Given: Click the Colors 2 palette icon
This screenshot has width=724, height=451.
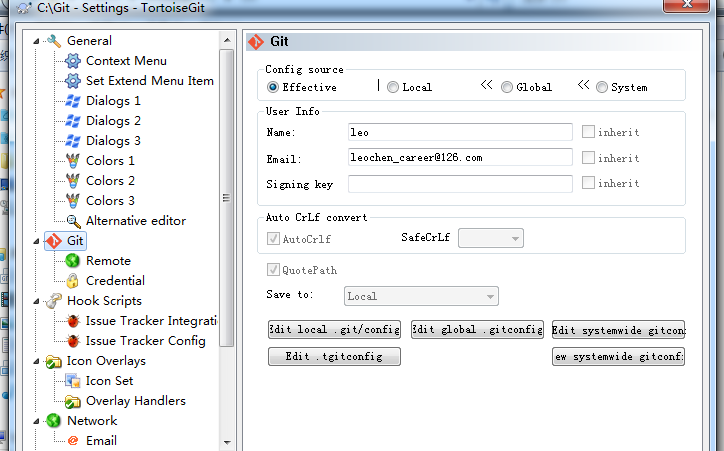Looking at the screenshot, I should 72,180.
